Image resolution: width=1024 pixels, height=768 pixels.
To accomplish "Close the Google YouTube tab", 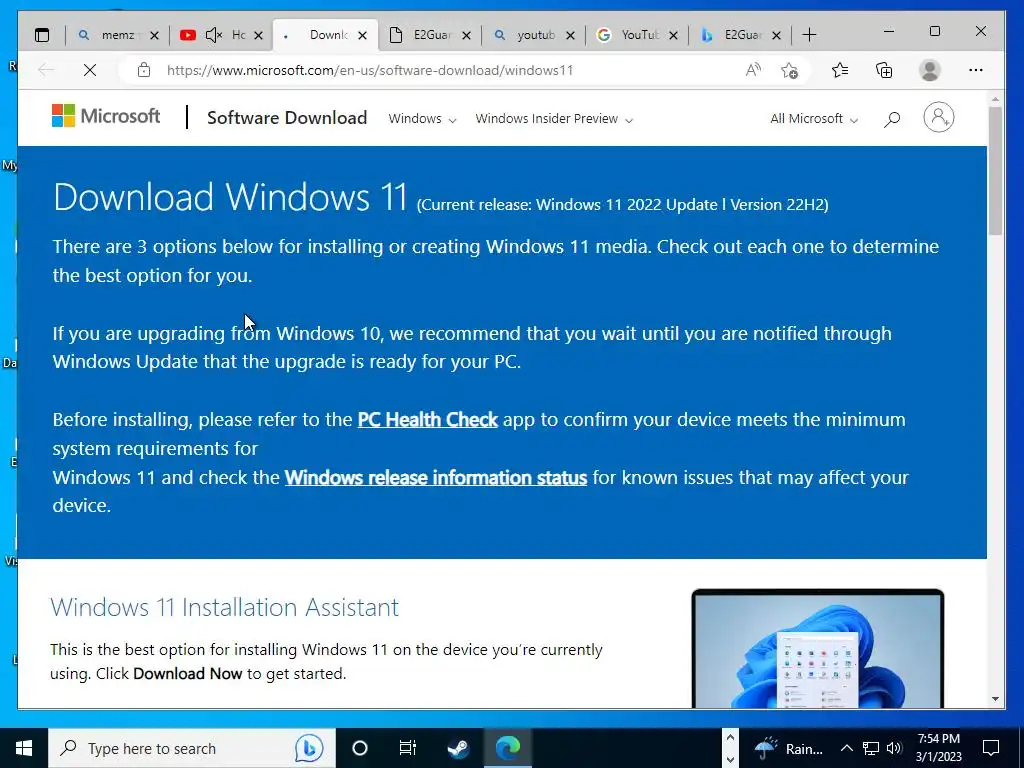I will point(673,35).
